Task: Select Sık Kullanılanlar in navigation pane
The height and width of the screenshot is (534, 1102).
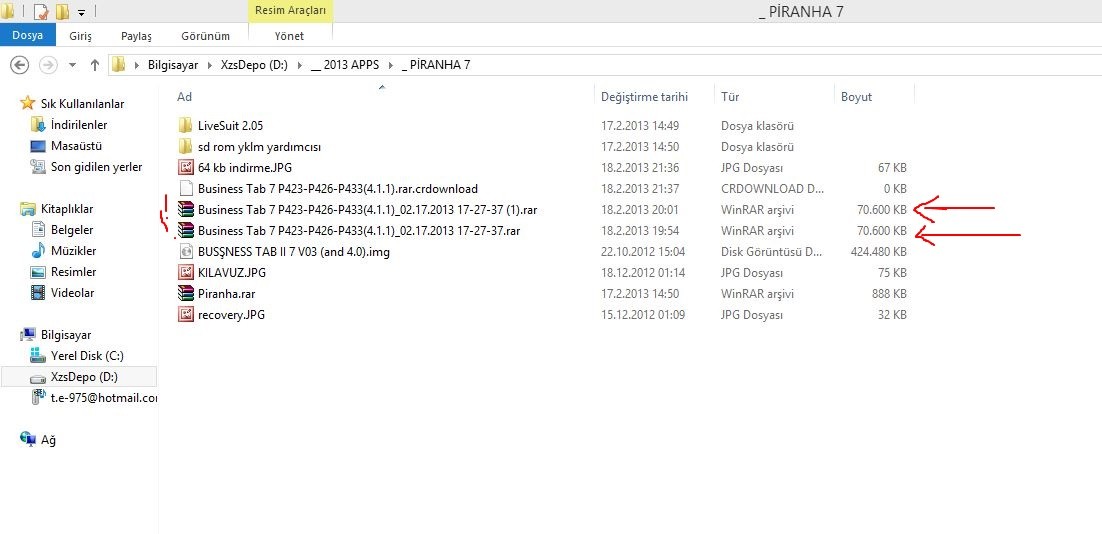Action: pos(82,104)
